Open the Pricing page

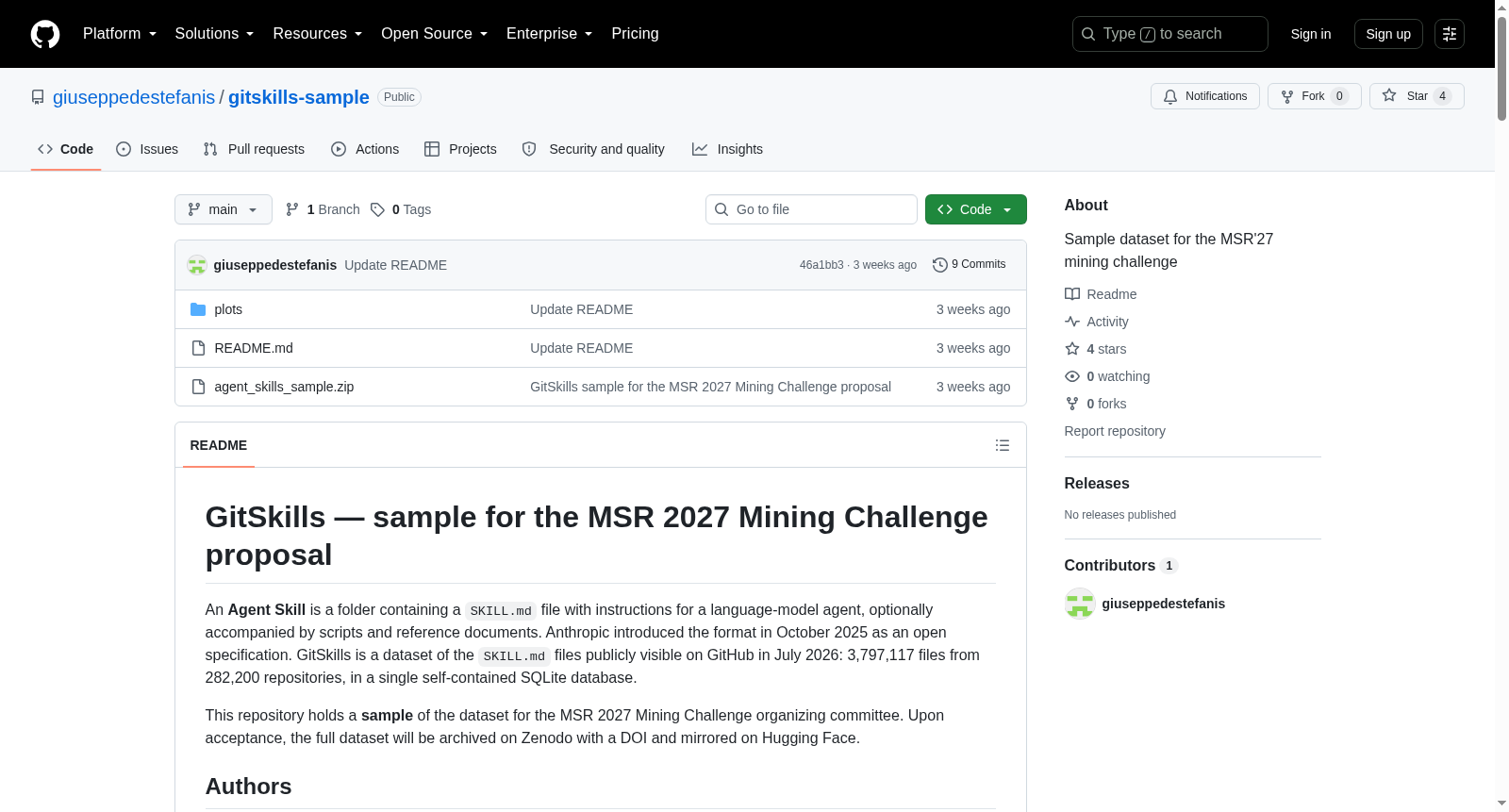click(635, 34)
